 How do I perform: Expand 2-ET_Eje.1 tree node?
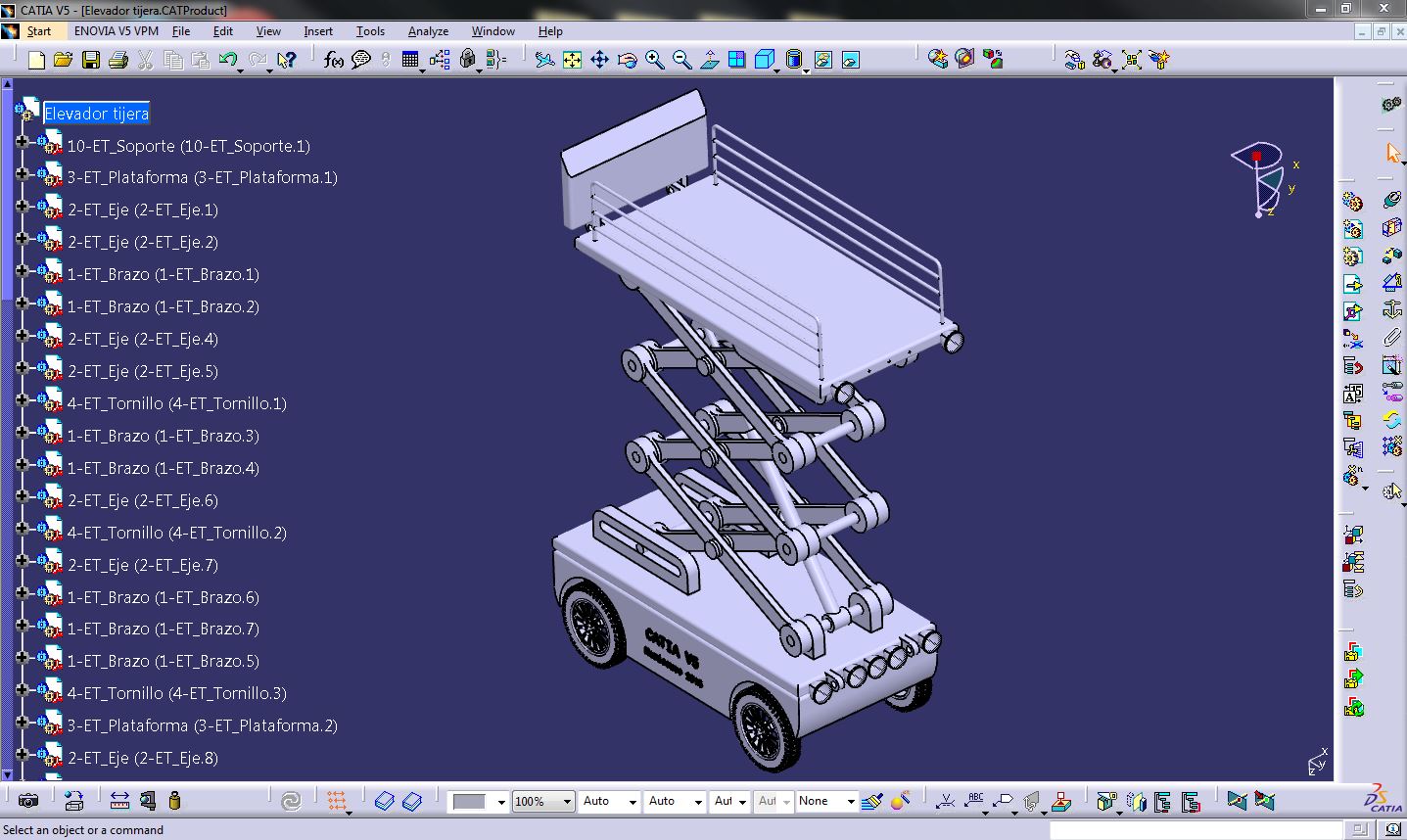(x=23, y=207)
